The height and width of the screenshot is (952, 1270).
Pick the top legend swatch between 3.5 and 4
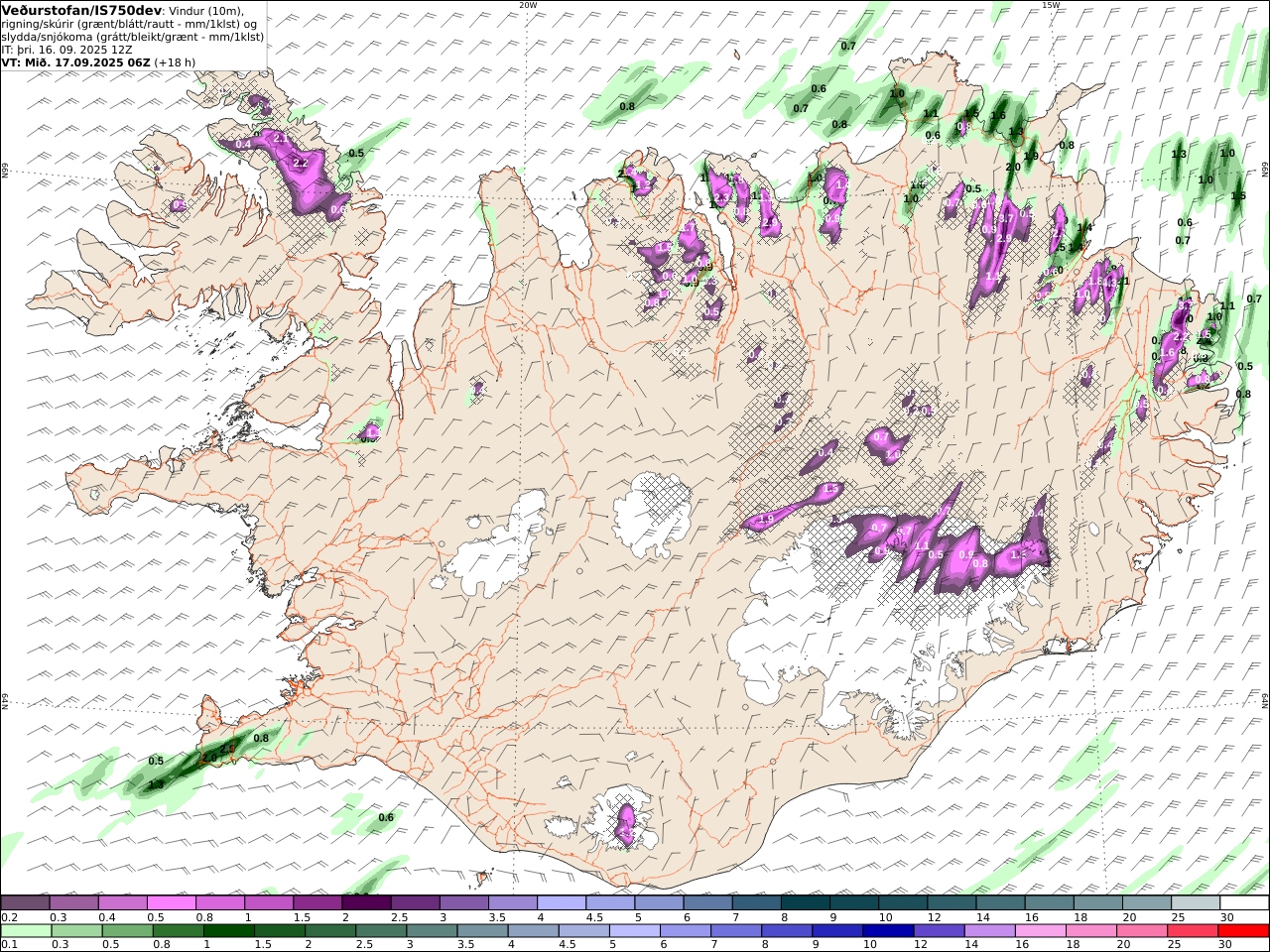(x=512, y=903)
